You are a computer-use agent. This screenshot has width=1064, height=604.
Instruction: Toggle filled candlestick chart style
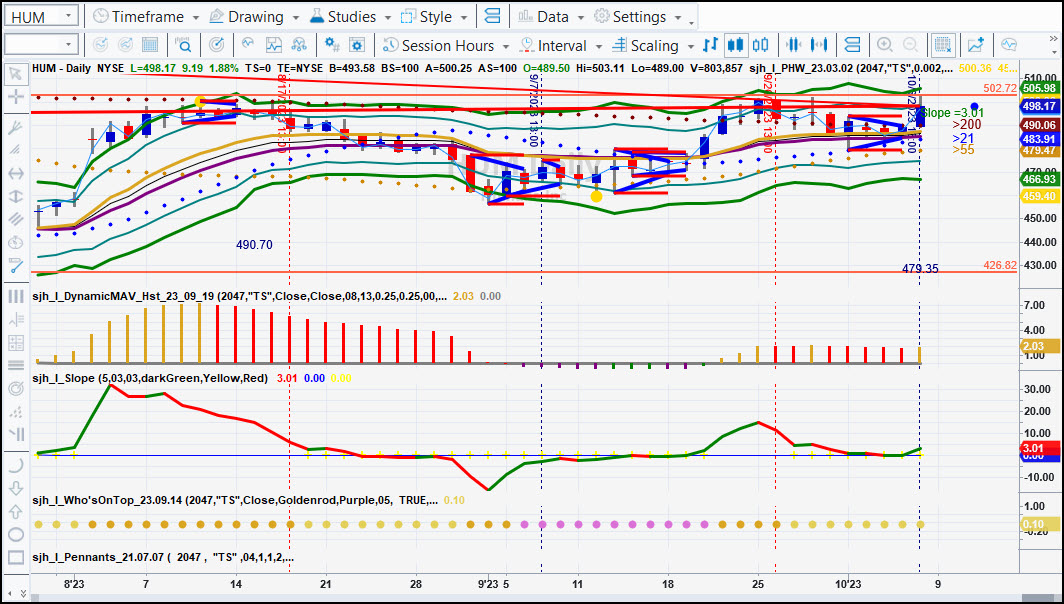735,45
